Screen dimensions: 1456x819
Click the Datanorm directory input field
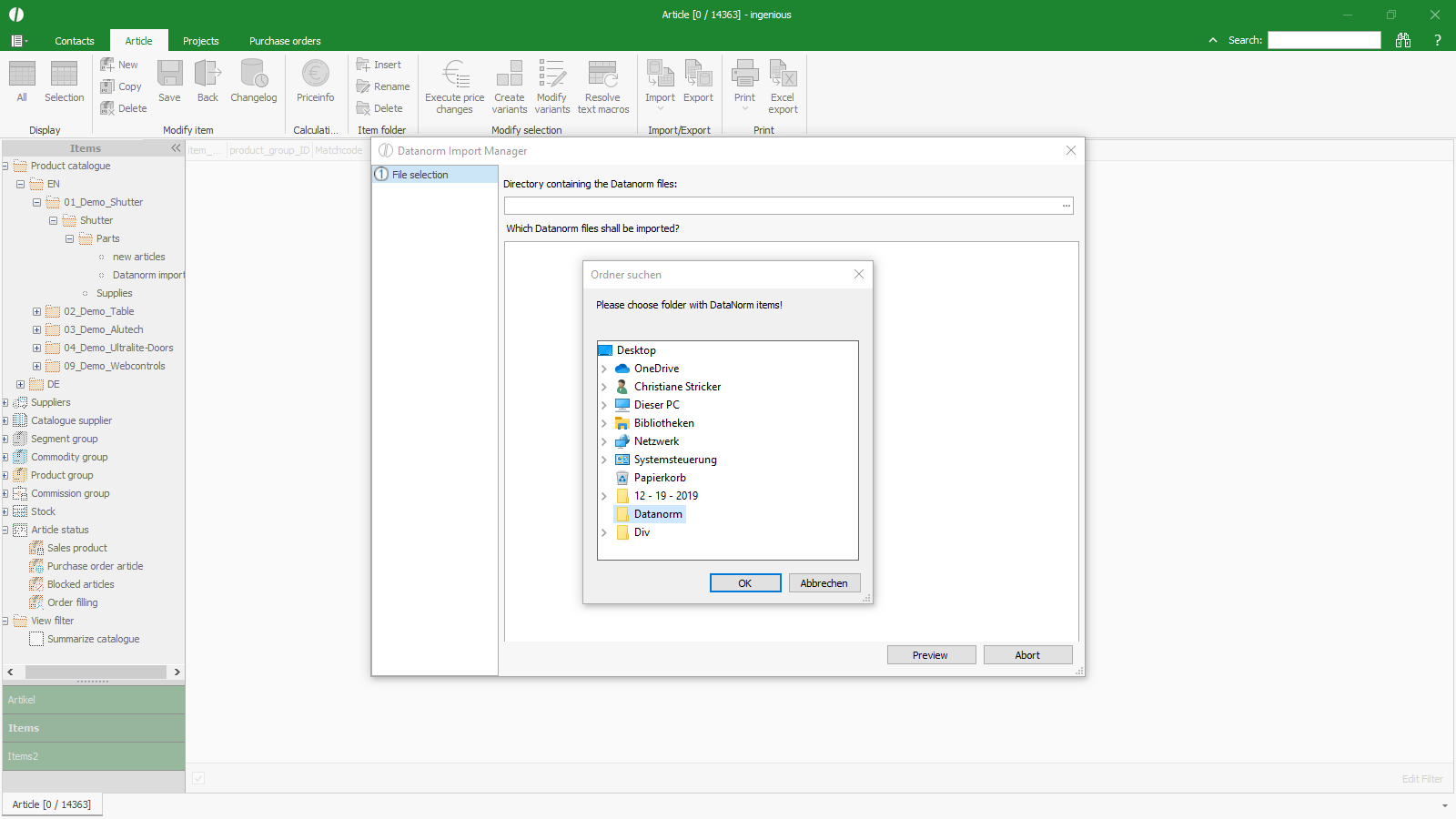[x=781, y=206]
